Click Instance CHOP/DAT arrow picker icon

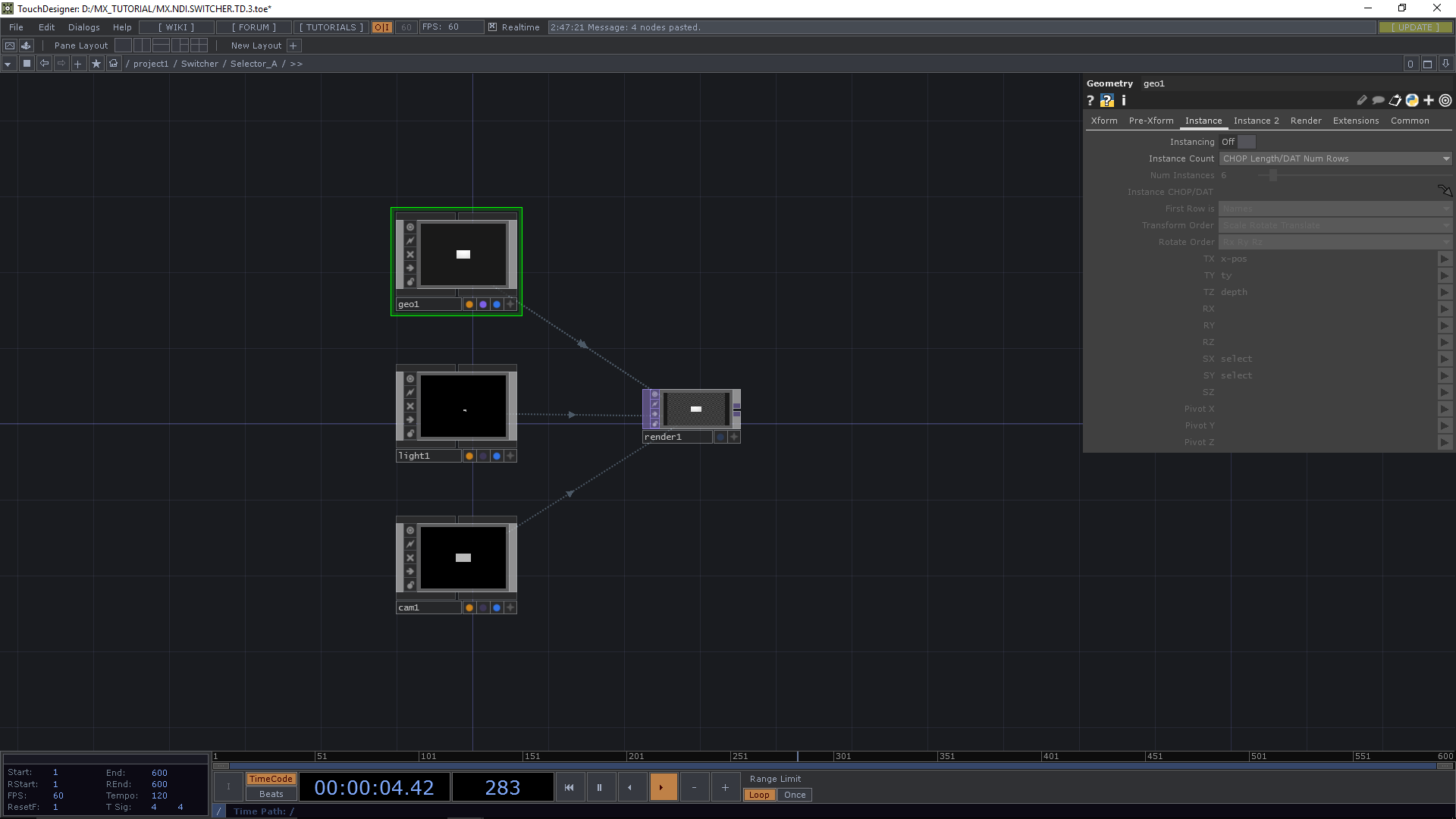pos(1445,191)
